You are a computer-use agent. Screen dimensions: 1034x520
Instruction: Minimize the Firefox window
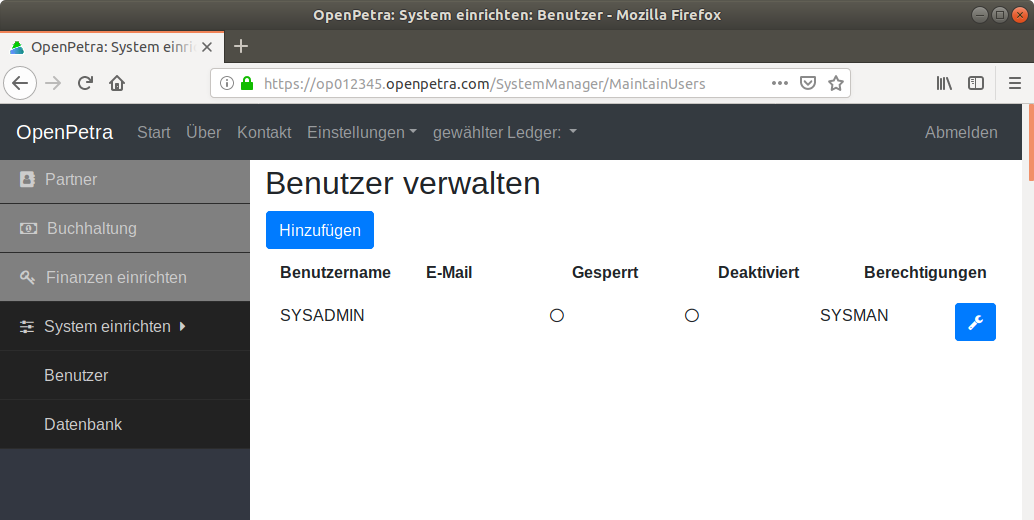tap(981, 14)
